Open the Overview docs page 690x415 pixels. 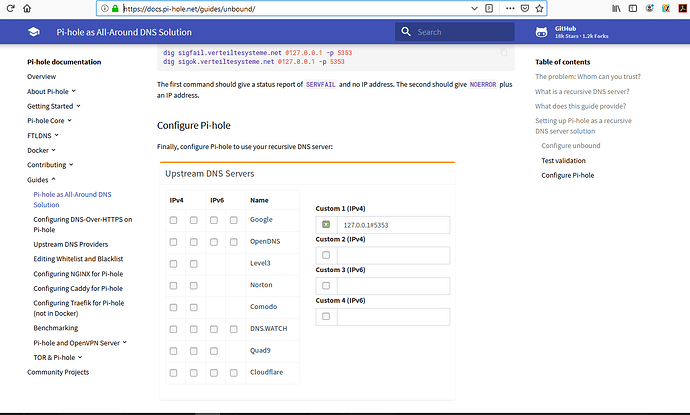41,77
